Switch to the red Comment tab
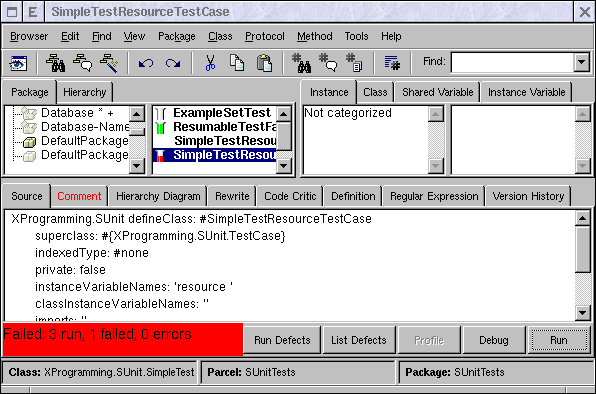 click(79, 196)
